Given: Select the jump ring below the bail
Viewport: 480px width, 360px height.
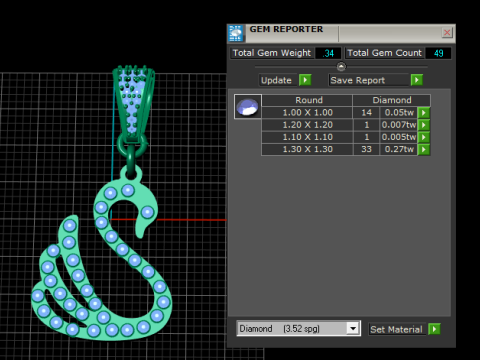Looking at the screenshot, I should pos(132,147).
